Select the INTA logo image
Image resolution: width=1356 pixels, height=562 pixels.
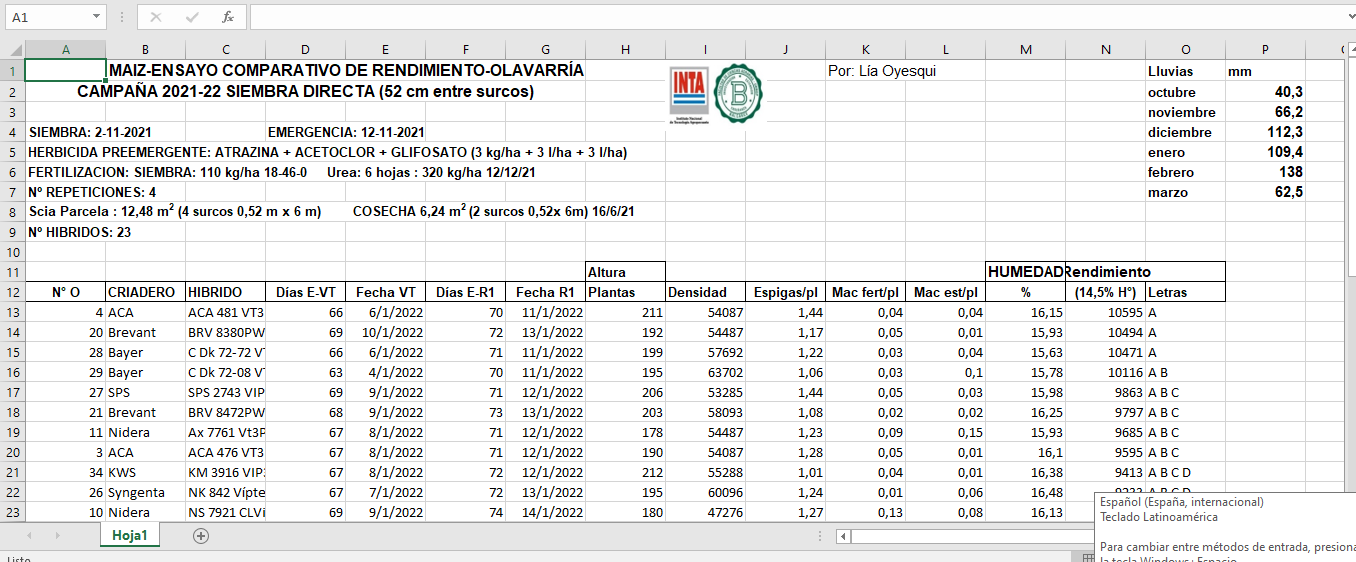(689, 96)
